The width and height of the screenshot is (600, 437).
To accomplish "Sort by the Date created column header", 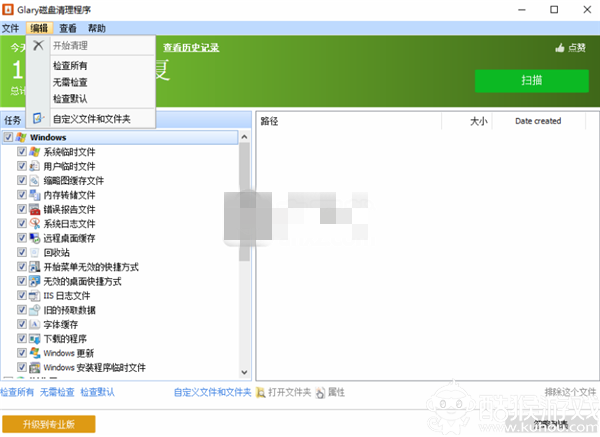I will click(x=538, y=121).
